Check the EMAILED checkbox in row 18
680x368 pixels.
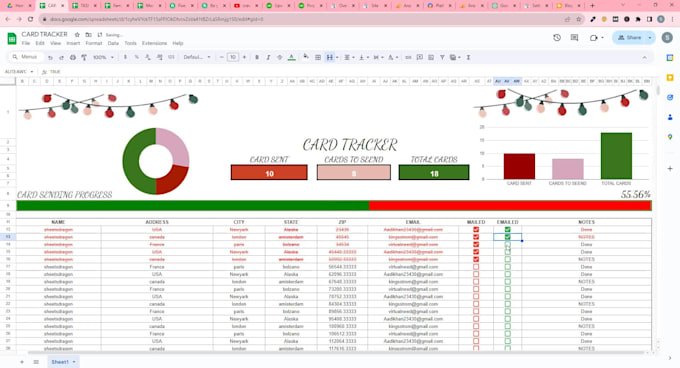coord(507,274)
